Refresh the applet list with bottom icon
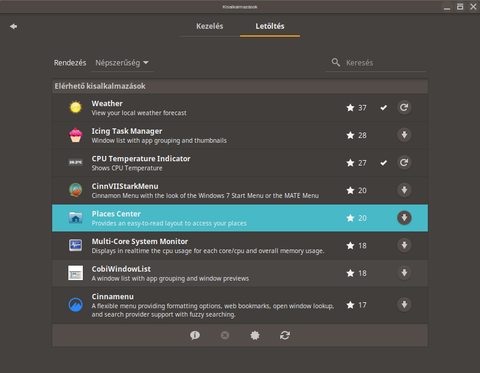 [x=285, y=335]
